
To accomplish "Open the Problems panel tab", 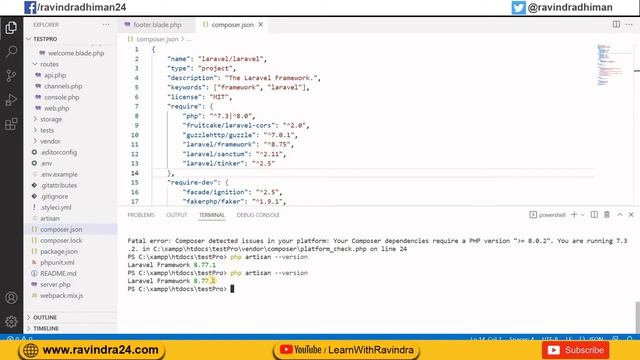I will pyautogui.click(x=141, y=215).
